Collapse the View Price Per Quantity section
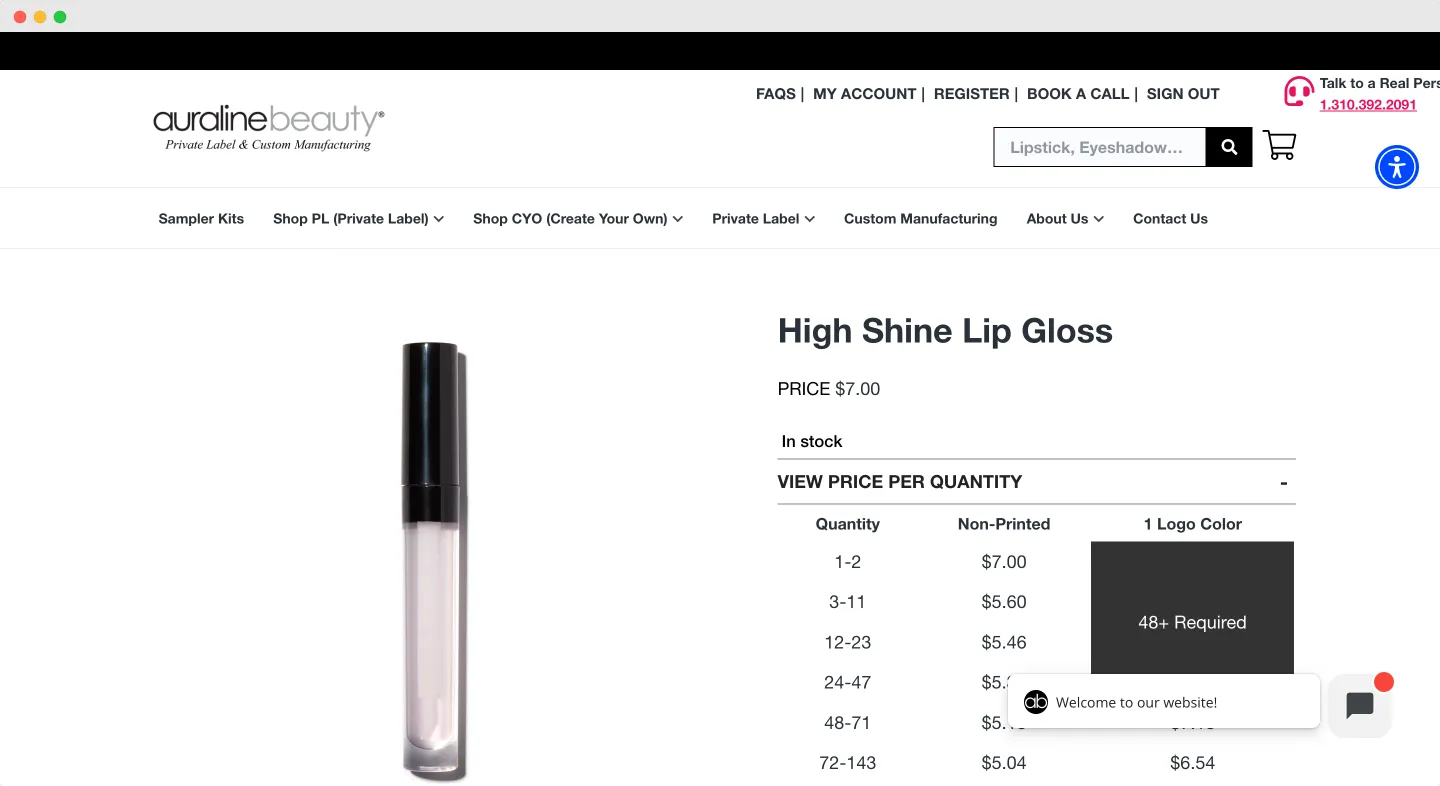The image size is (1440, 786). (1036, 482)
